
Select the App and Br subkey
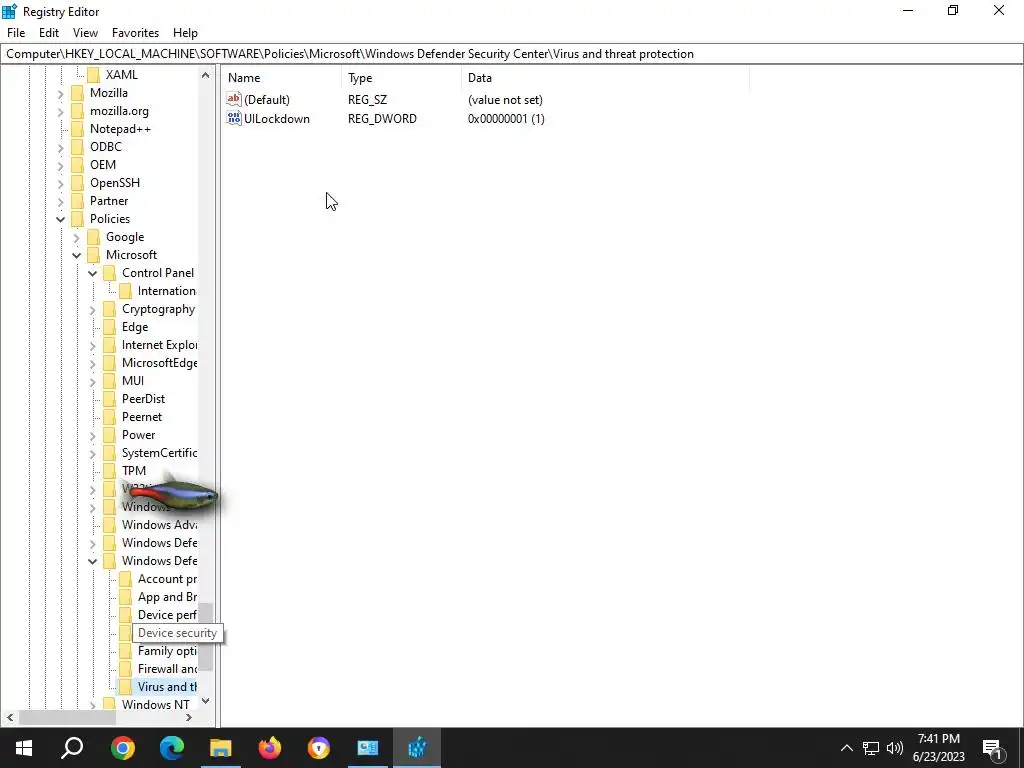[x=167, y=597]
